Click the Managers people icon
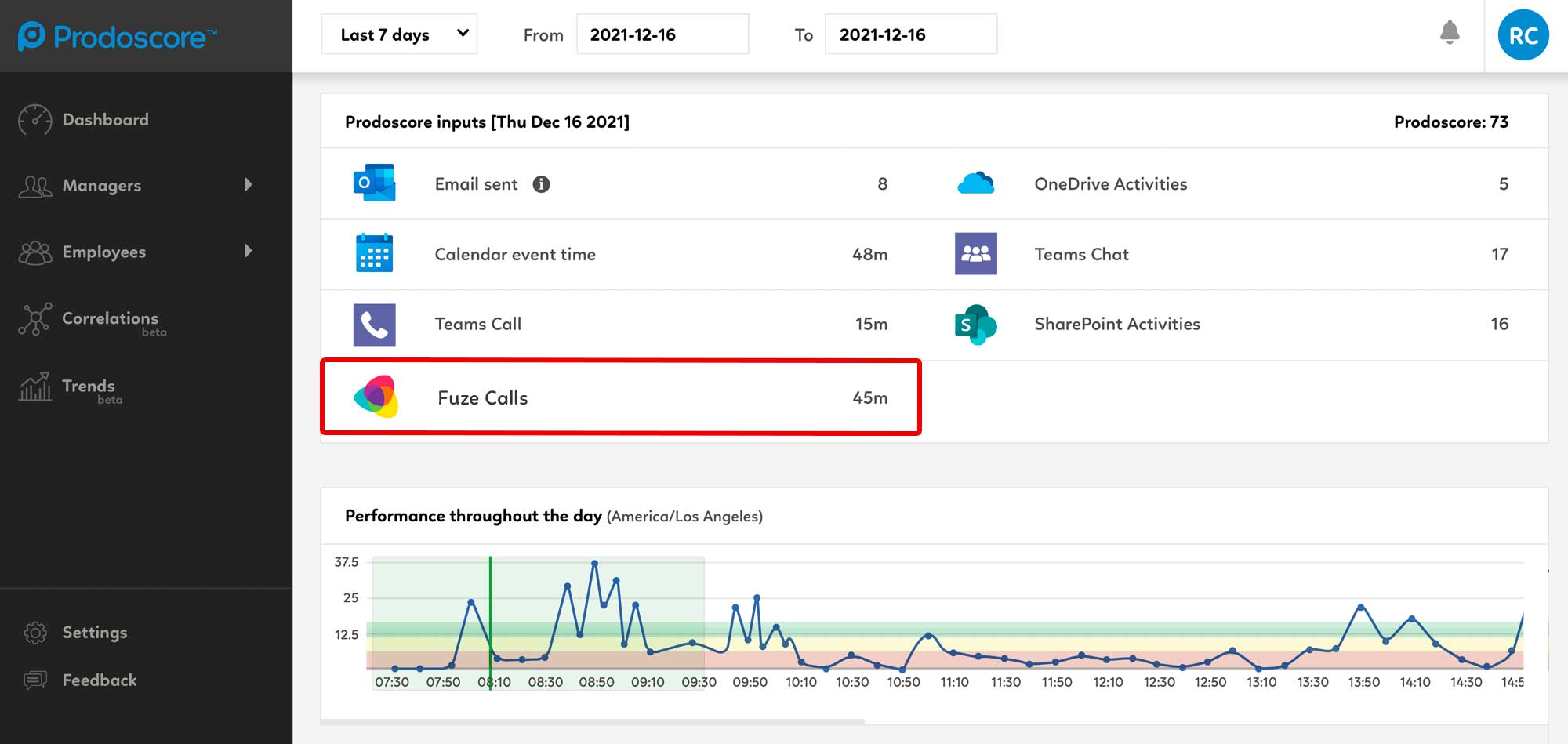Image resolution: width=1568 pixels, height=744 pixels. (35, 186)
